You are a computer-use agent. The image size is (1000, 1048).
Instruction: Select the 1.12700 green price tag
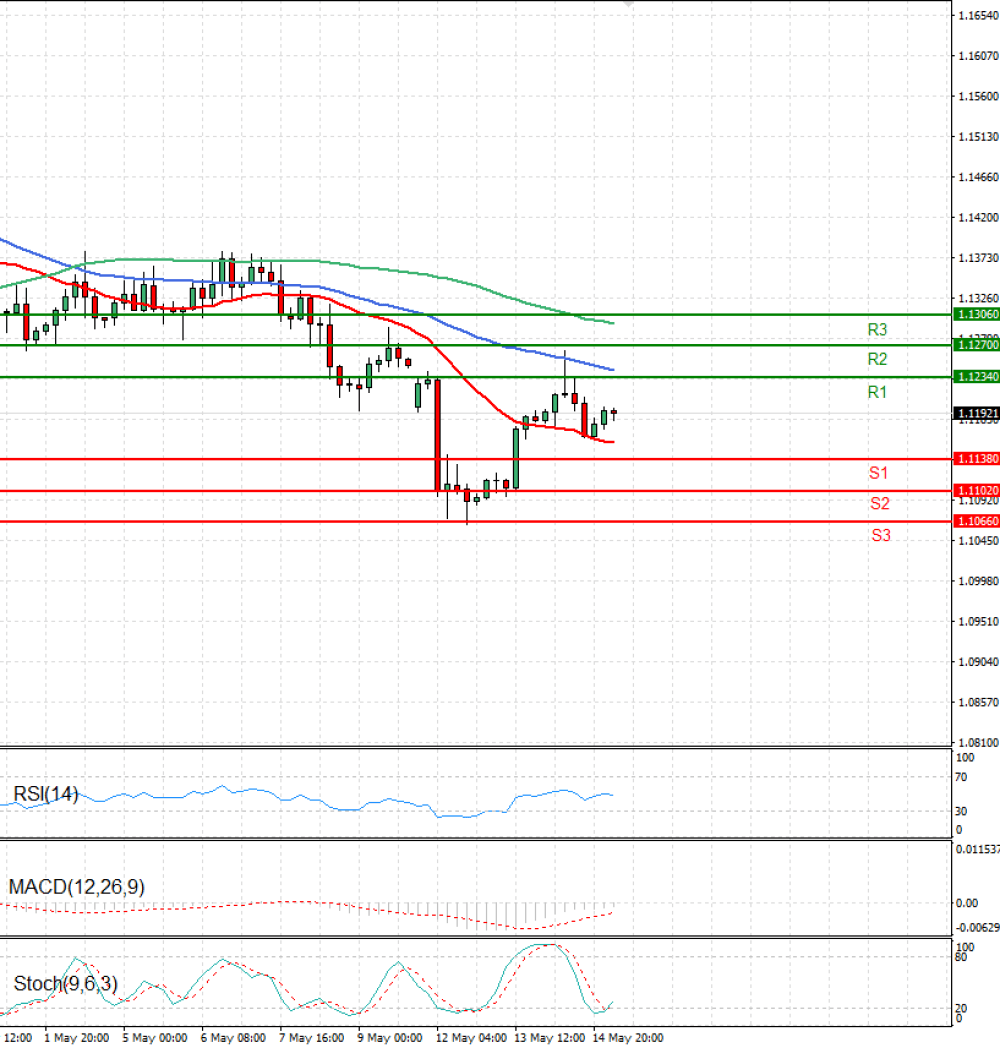coord(977,345)
